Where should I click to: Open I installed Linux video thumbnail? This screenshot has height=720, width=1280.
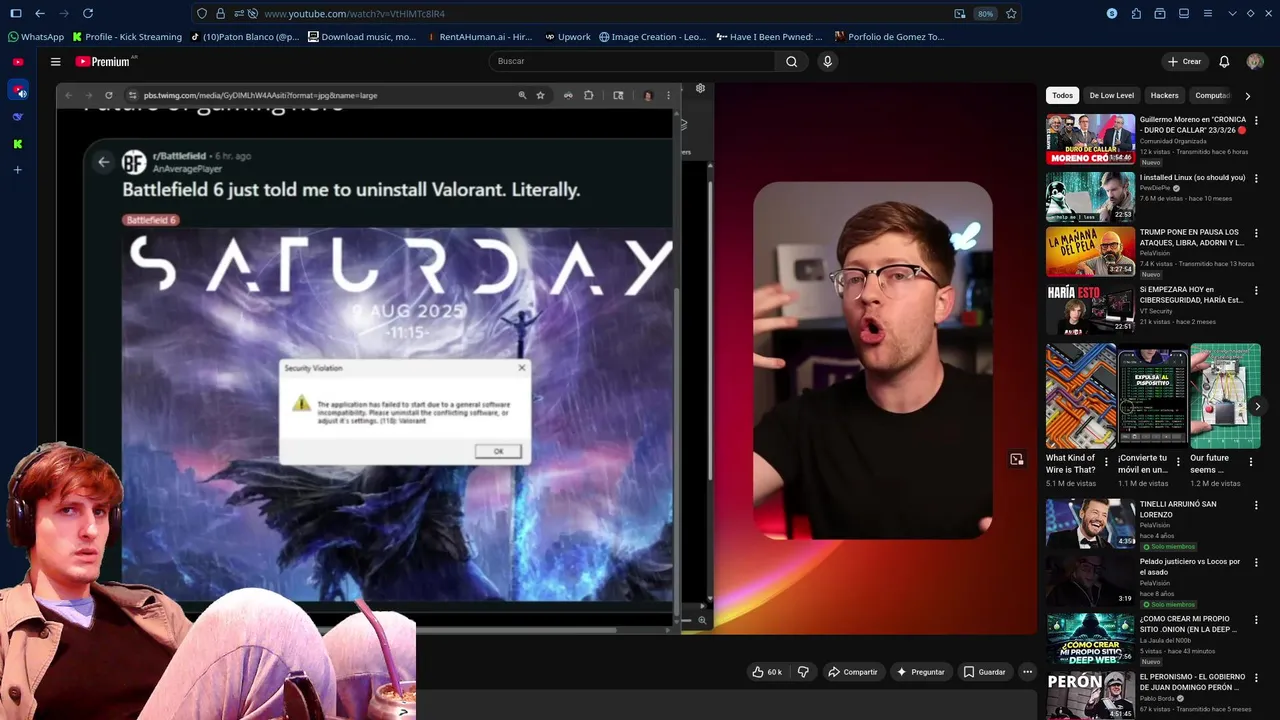1091,197
